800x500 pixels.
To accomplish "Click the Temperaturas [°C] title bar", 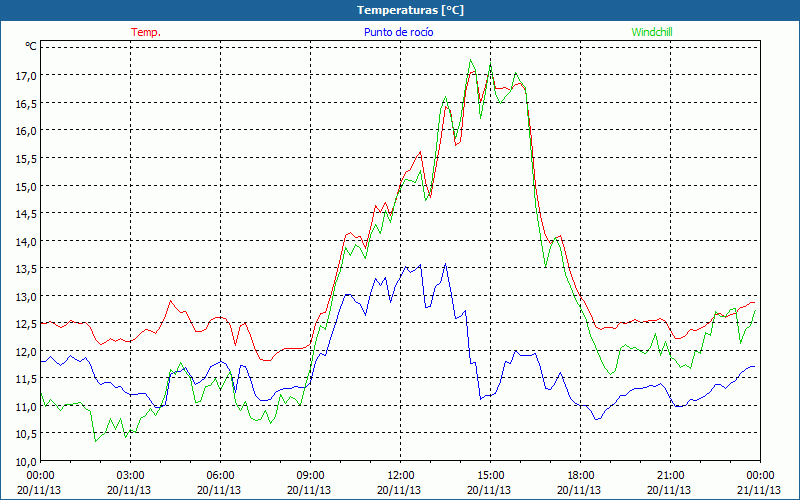I will pyautogui.click(x=400, y=10).
